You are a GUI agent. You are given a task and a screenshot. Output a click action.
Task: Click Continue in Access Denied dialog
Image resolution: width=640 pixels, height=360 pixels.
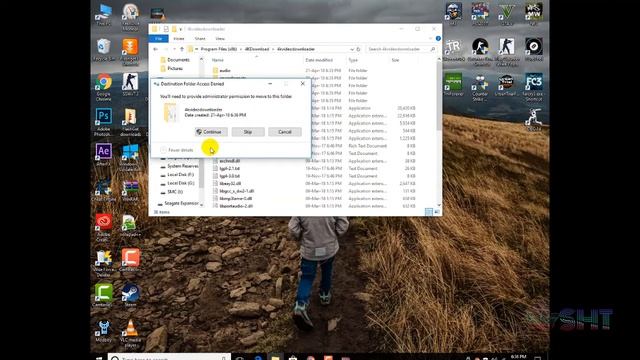point(211,132)
